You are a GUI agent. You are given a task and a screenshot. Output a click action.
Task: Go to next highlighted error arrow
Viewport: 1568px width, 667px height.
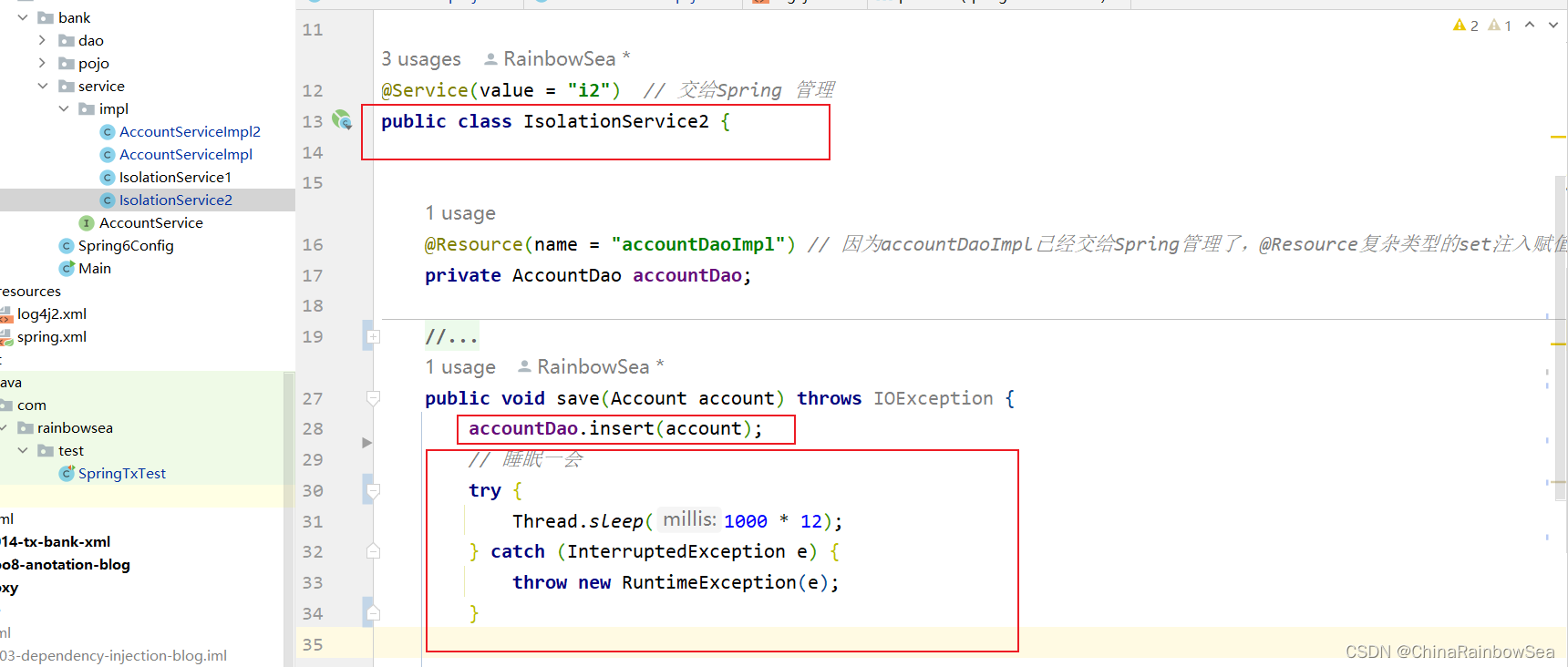point(1553,25)
